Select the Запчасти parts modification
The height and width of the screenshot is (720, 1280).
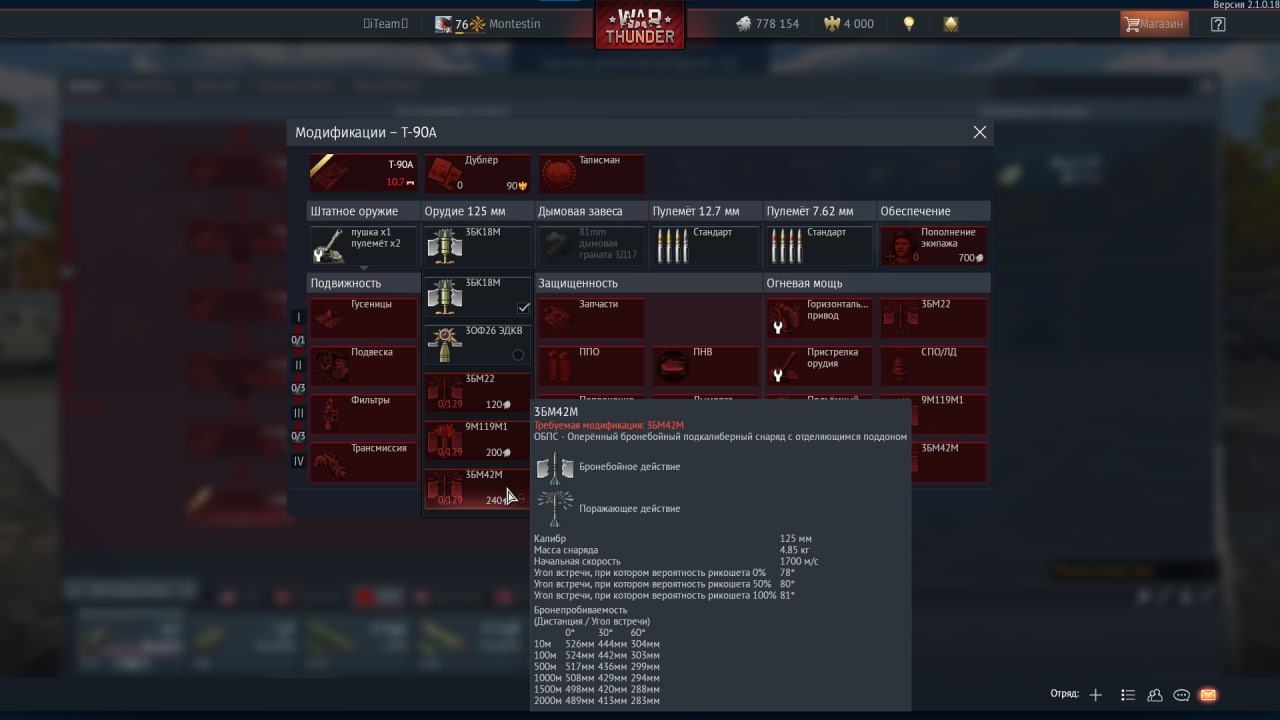591,318
